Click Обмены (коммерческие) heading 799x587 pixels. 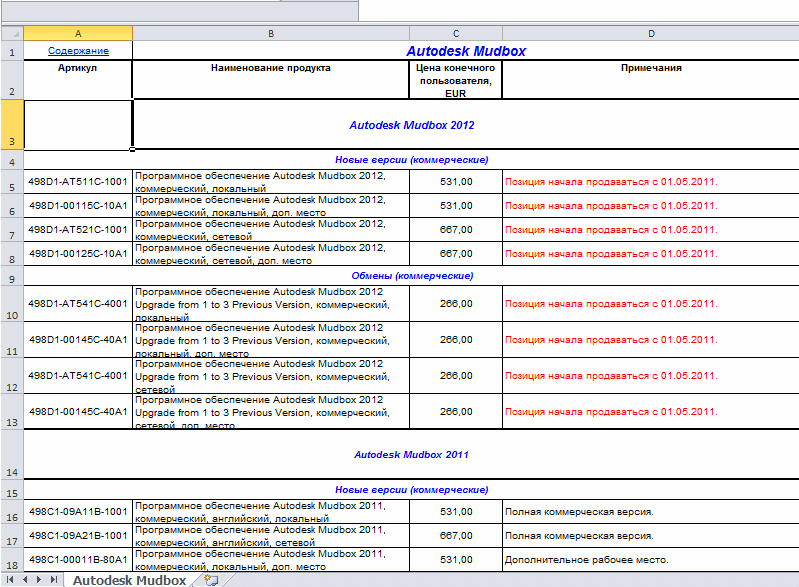pos(412,276)
